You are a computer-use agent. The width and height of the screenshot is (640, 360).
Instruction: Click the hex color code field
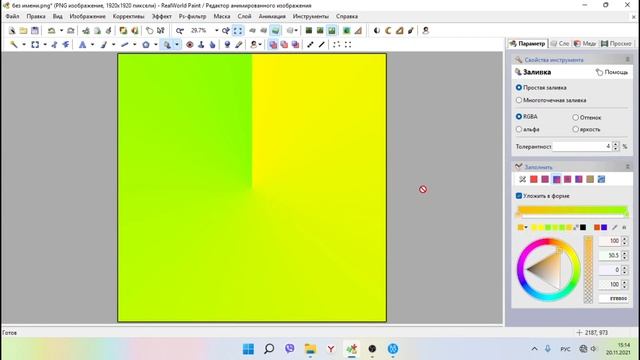613,299
